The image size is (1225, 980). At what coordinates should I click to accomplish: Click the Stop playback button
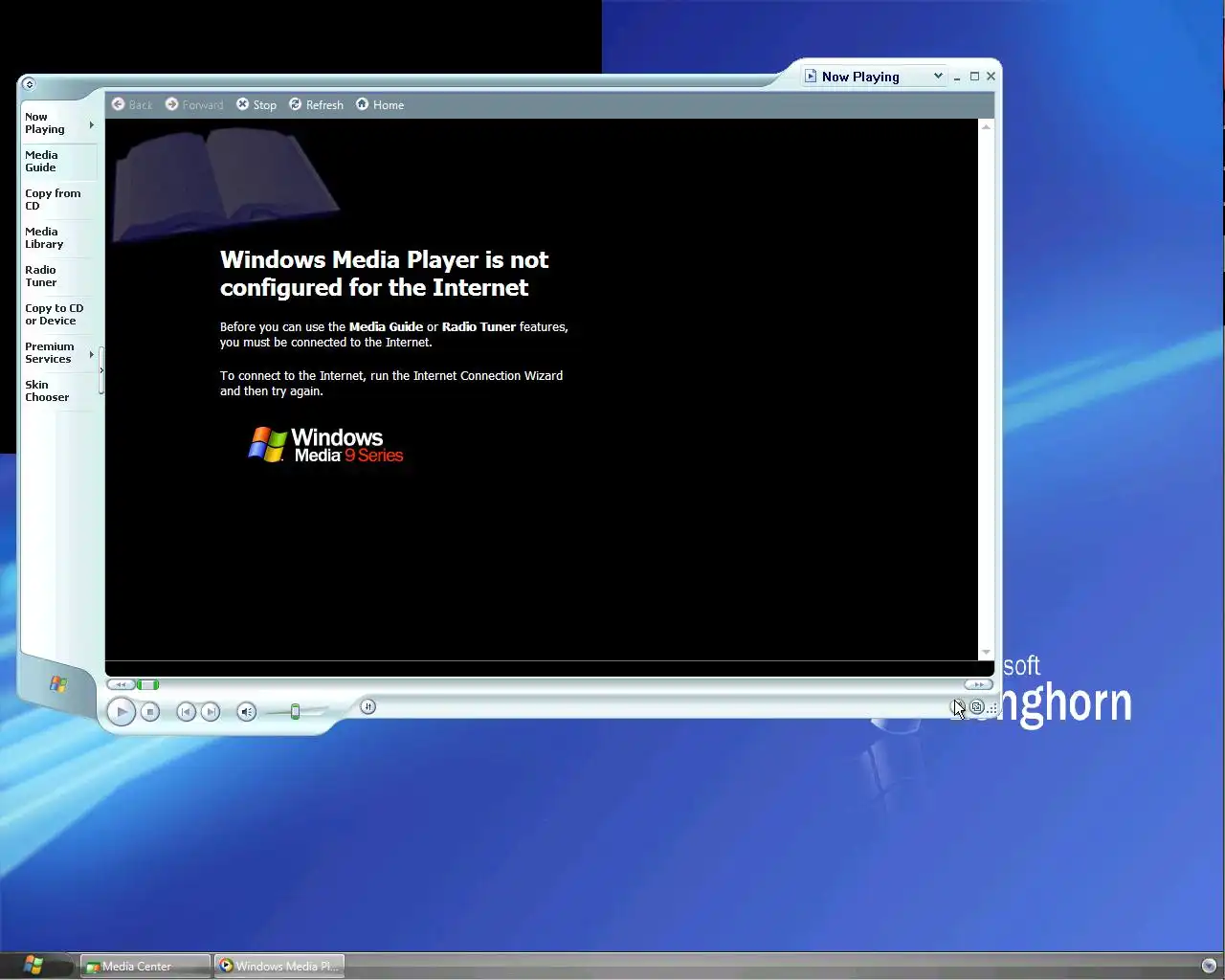tap(150, 712)
